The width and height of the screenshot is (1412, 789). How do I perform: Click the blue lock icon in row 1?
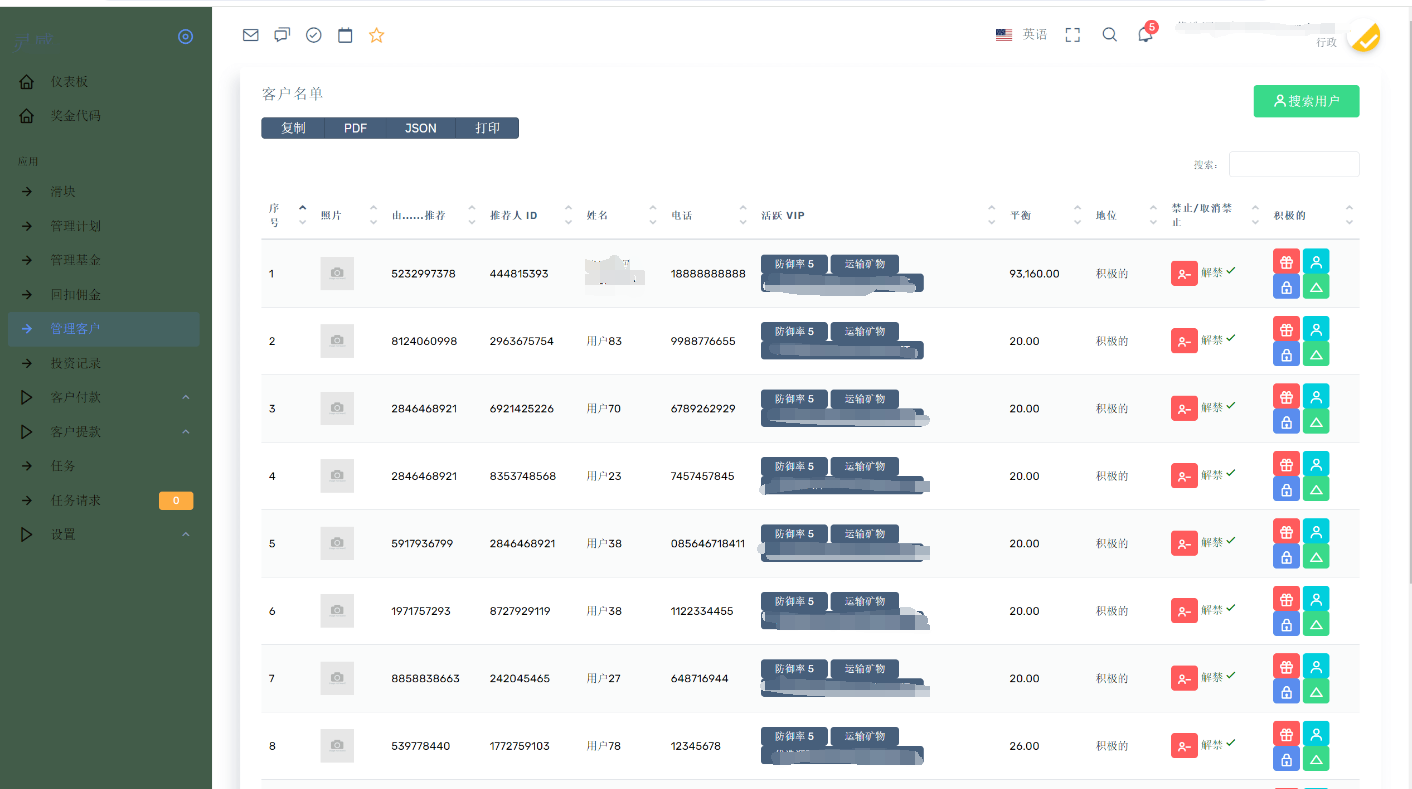[x=1286, y=287]
